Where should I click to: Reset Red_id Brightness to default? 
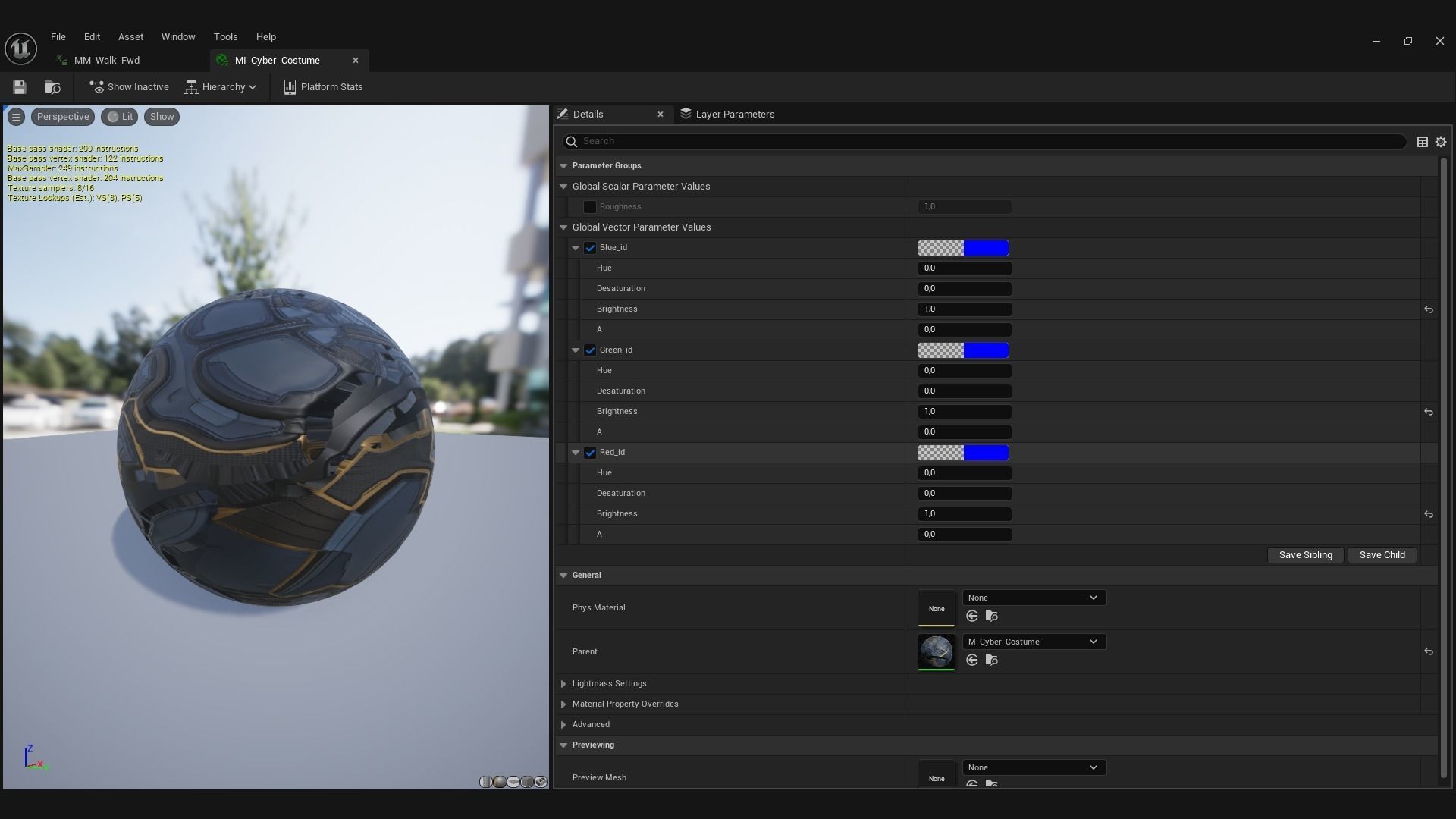(1429, 514)
